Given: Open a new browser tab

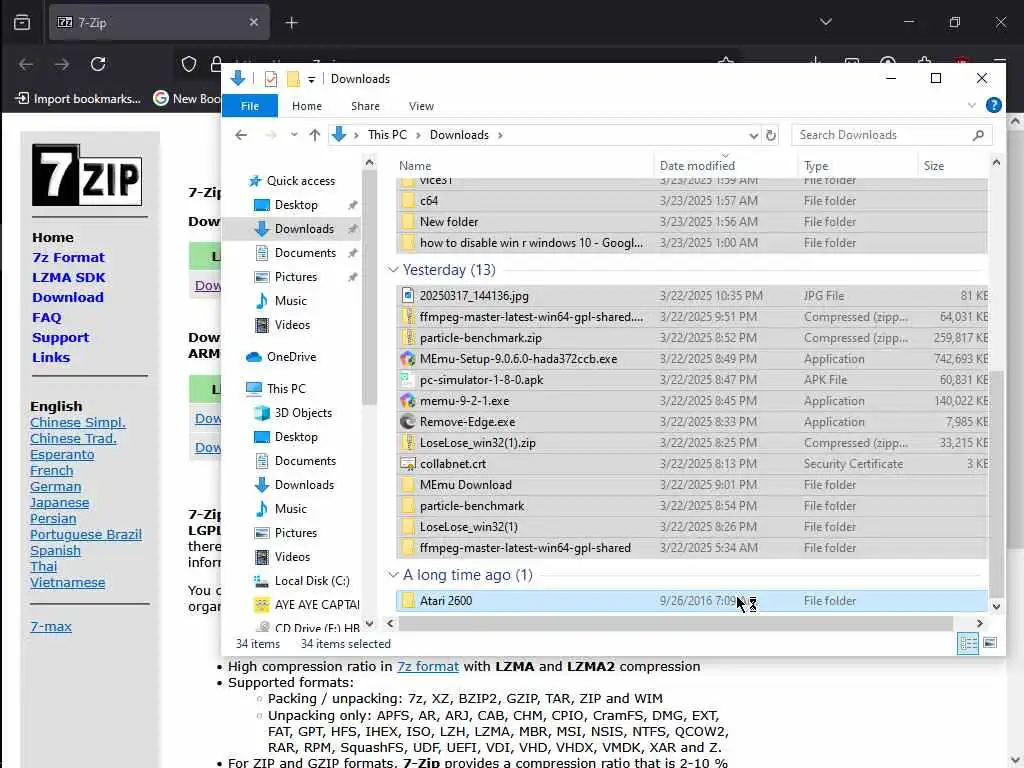Looking at the screenshot, I should (x=291, y=23).
